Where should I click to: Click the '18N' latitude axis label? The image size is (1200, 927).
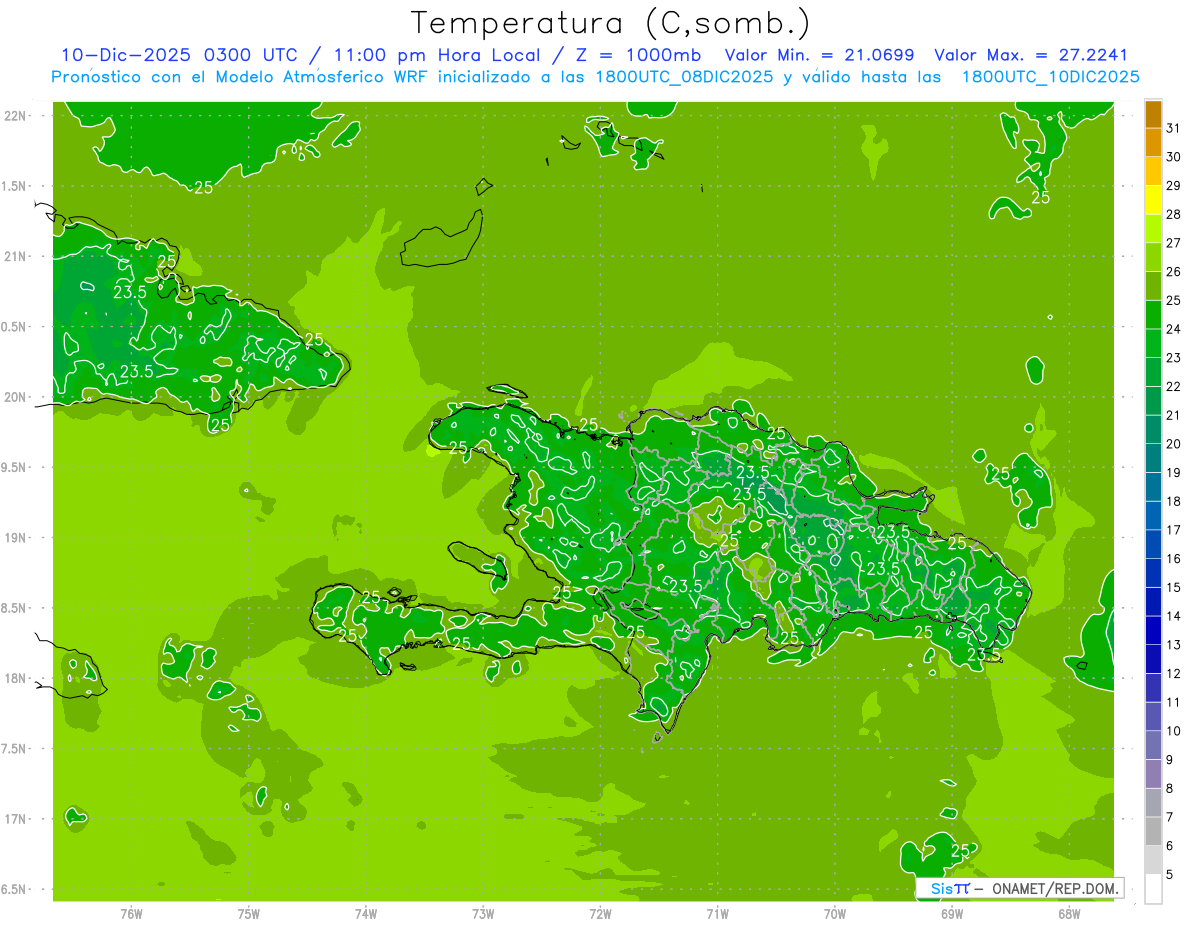[x=17, y=678]
